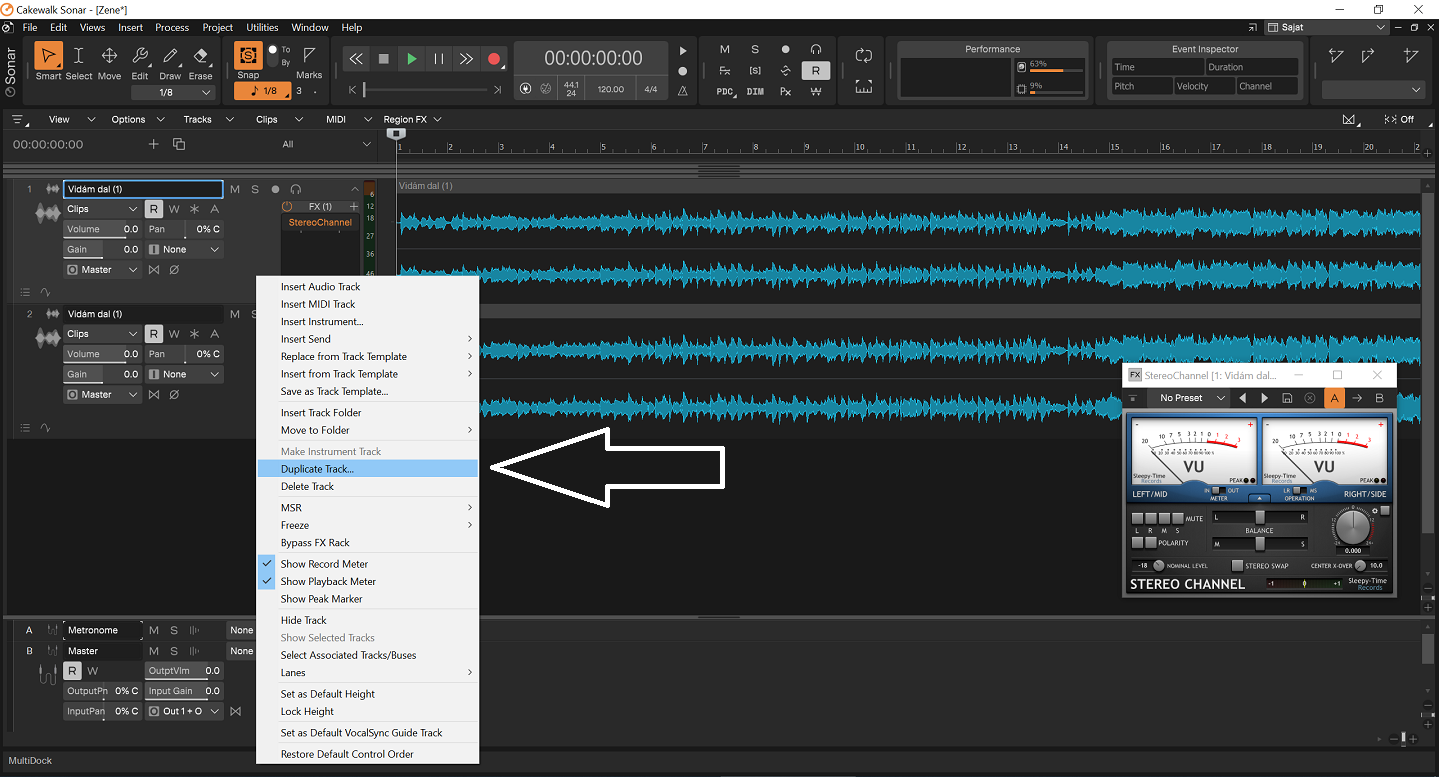Open the Process menu

(172, 27)
